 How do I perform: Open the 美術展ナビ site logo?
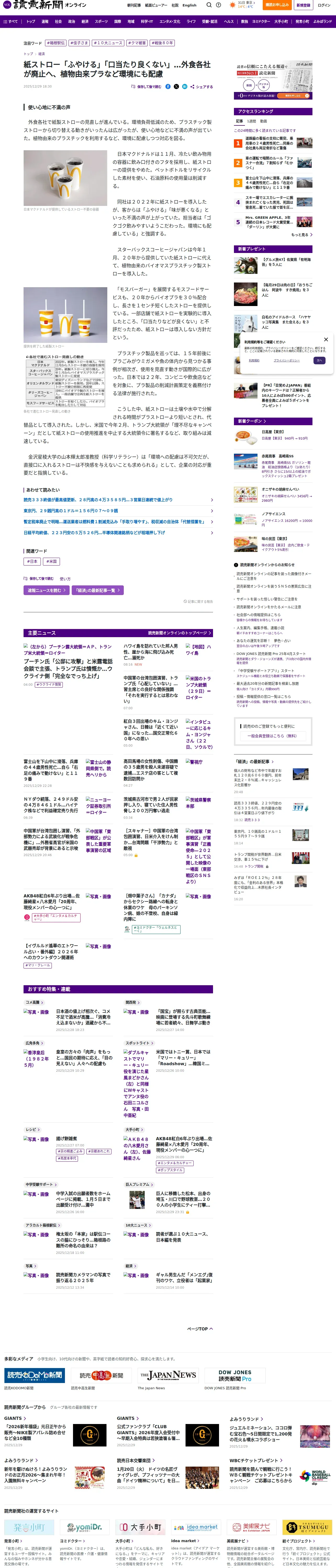[251, 1527]
